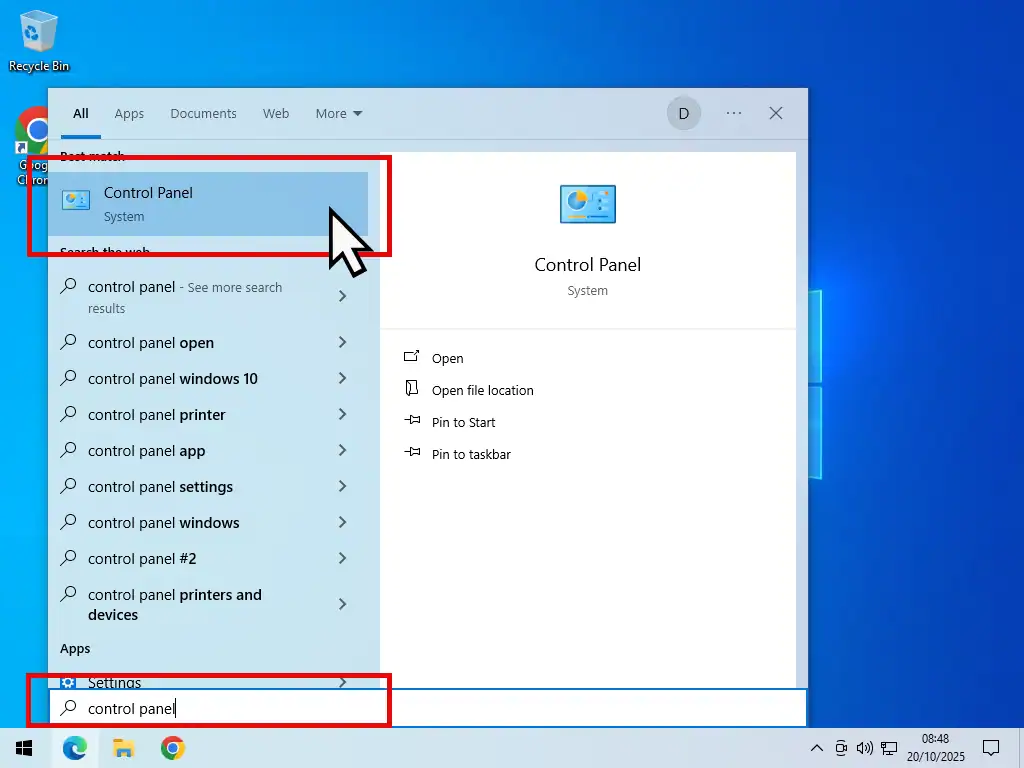
Task: Click the Windows Start button
Action: (24, 747)
